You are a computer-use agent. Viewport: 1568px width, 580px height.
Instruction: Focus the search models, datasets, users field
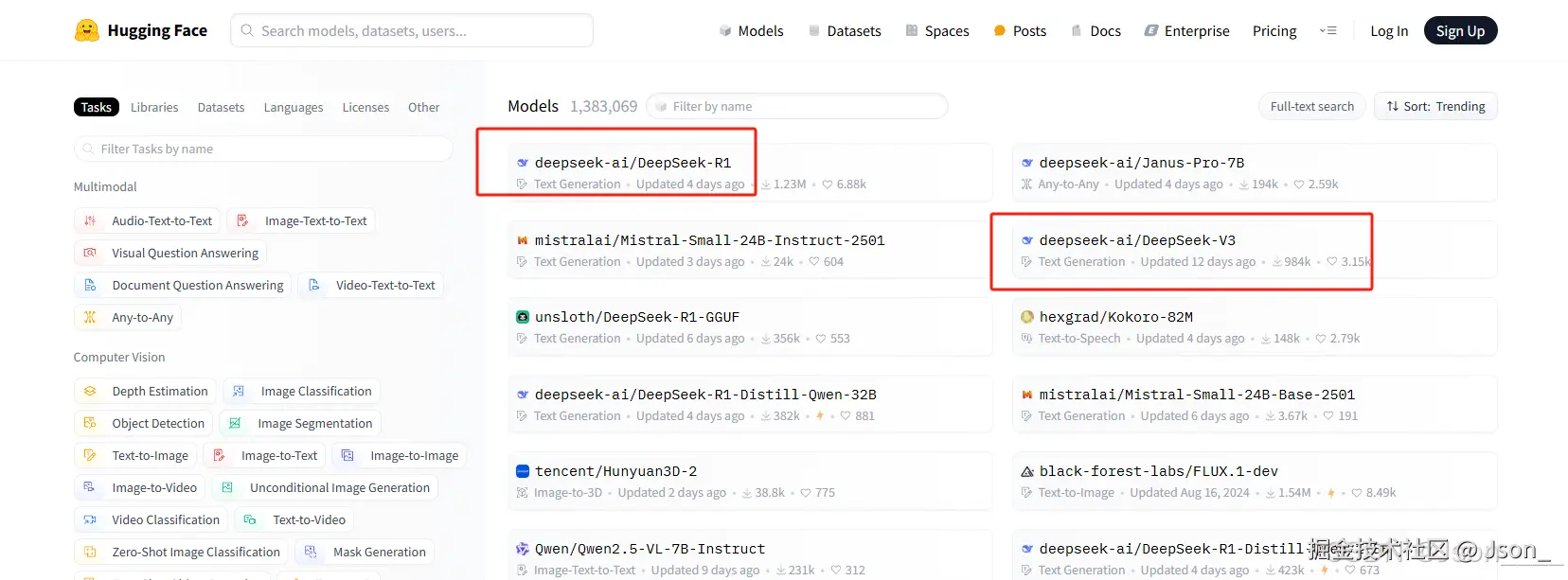click(412, 30)
